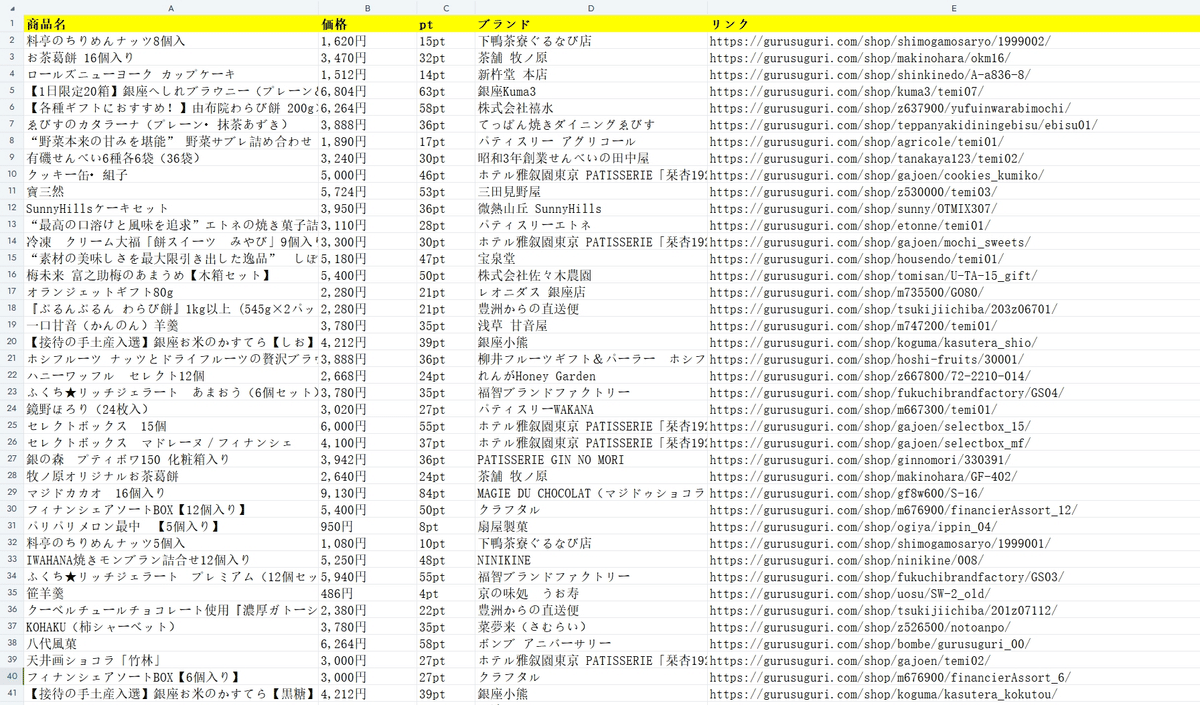This screenshot has width=1200, height=705.
Task: Click the price cell 950円
Action: (x=367, y=526)
